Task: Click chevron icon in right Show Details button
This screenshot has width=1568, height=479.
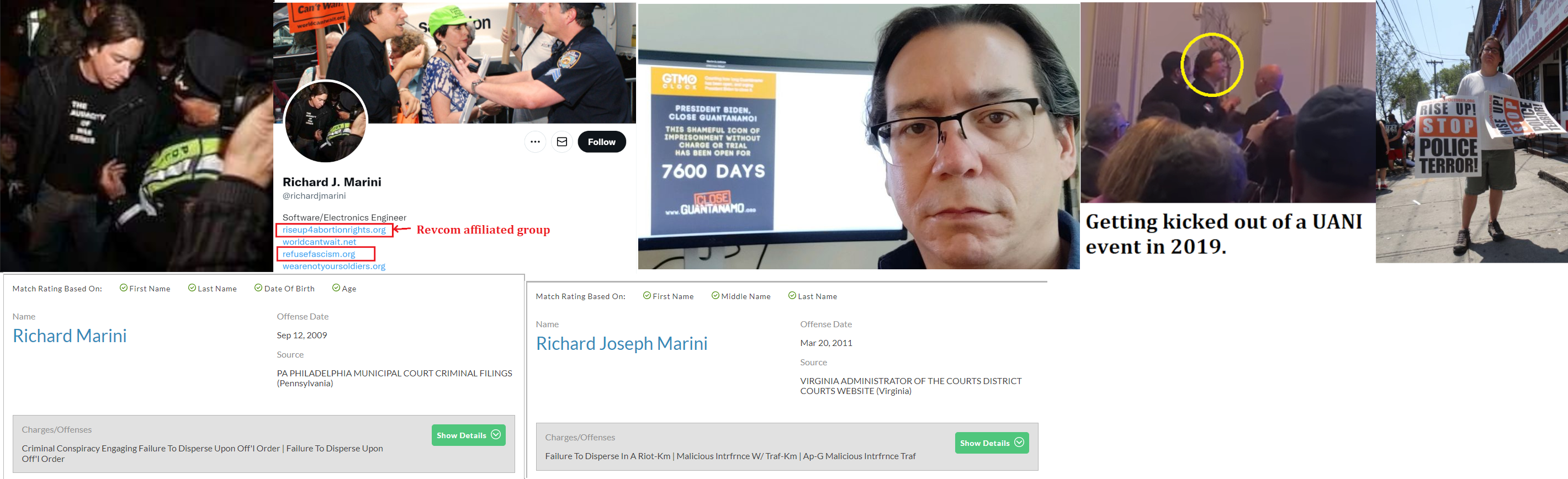Action: click(1019, 443)
